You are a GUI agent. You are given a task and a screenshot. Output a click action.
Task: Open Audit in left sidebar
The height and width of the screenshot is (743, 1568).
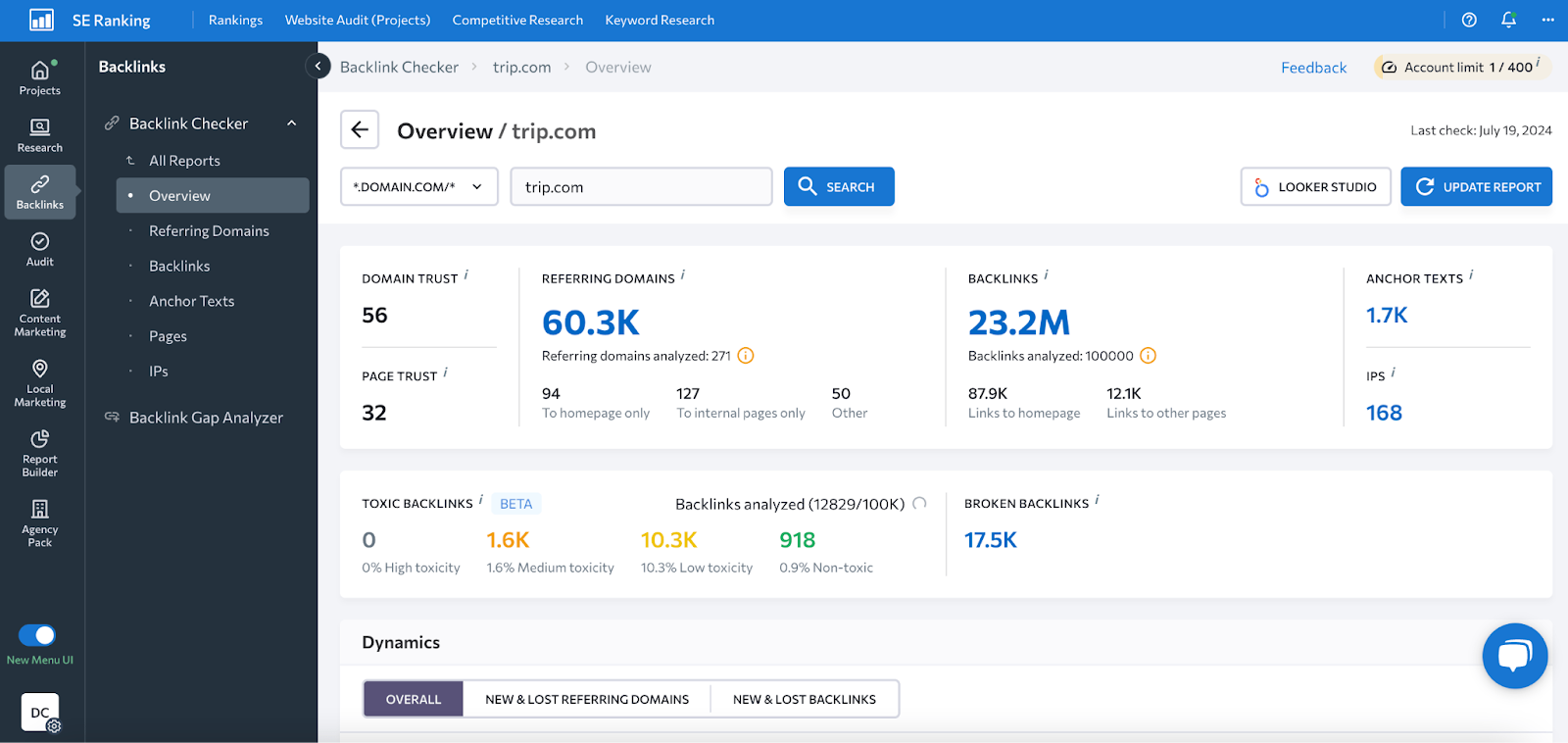pyautogui.click(x=40, y=249)
